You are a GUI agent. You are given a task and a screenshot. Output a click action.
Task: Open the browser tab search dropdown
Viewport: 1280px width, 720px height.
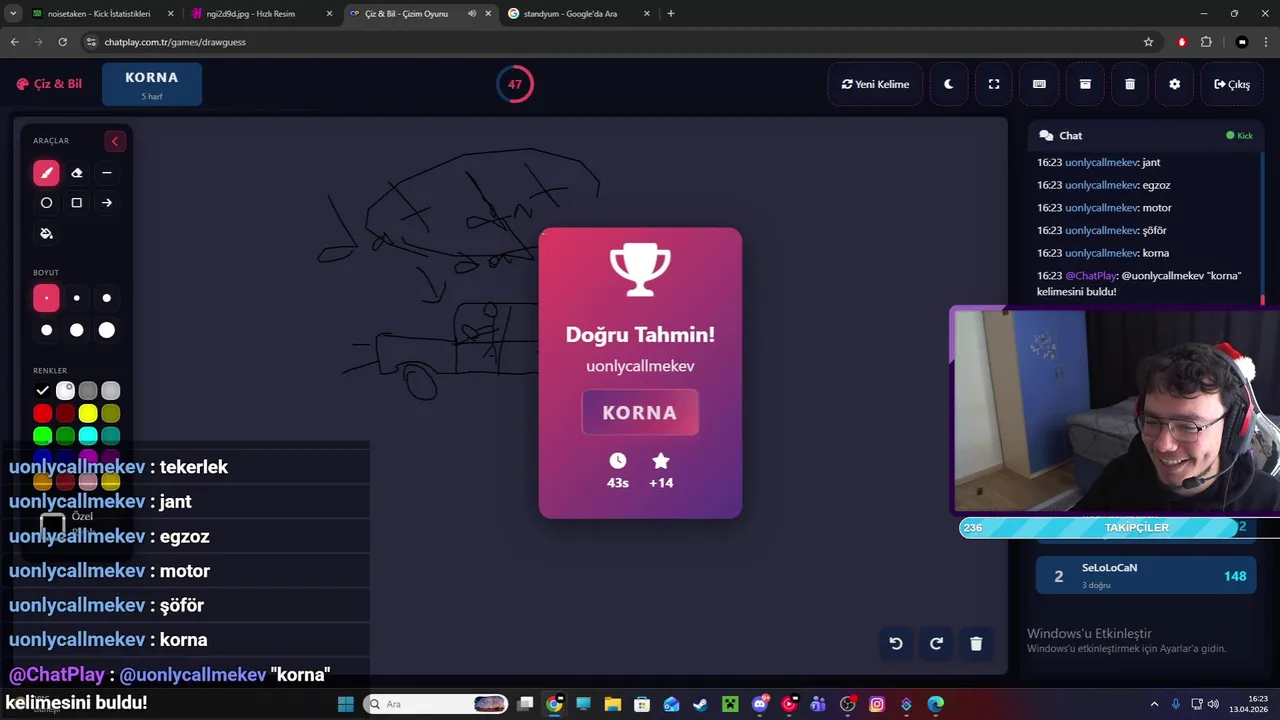point(13,14)
